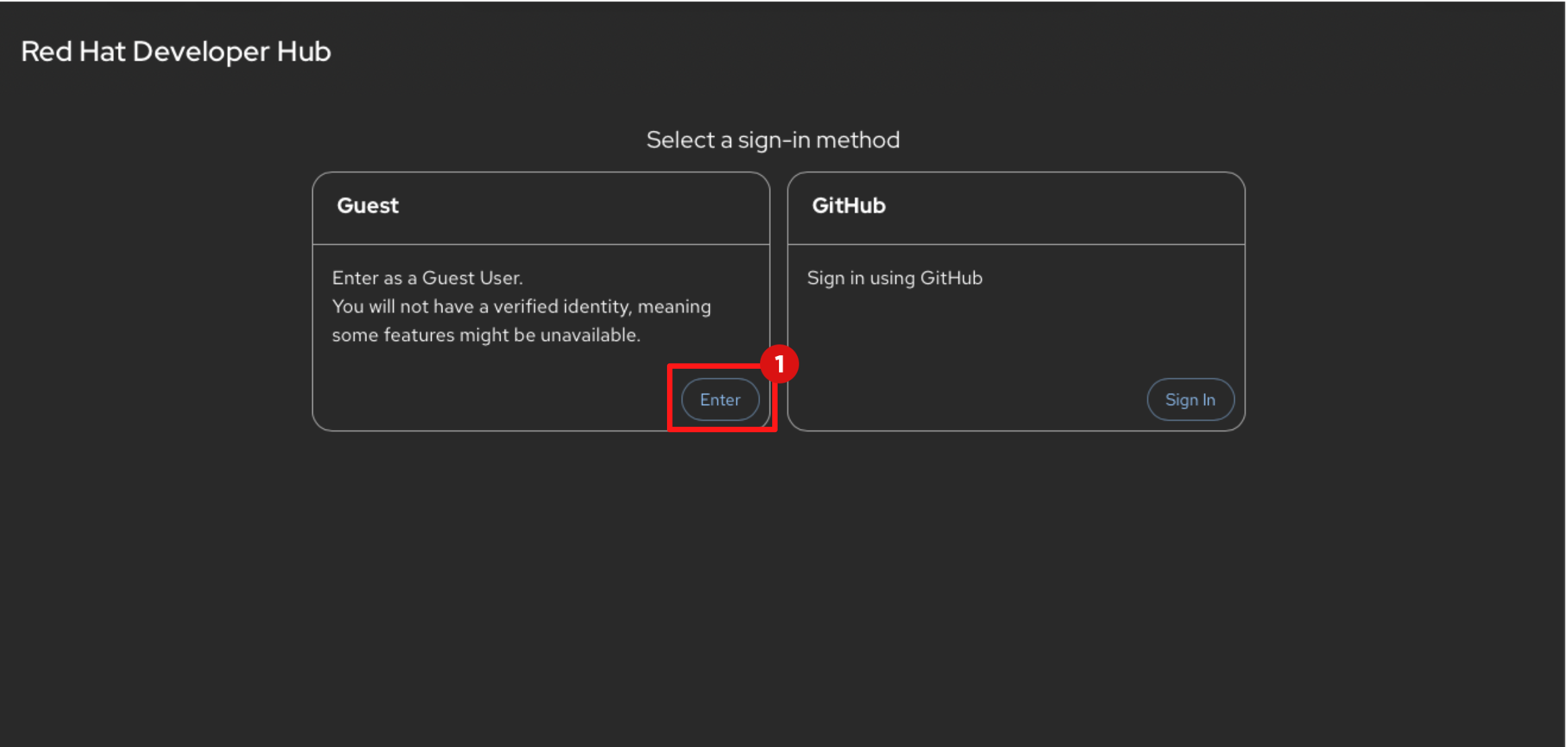Viewport: 1568px width, 747px height.
Task: Click 'some features might be unavailable' text
Action: click(486, 335)
